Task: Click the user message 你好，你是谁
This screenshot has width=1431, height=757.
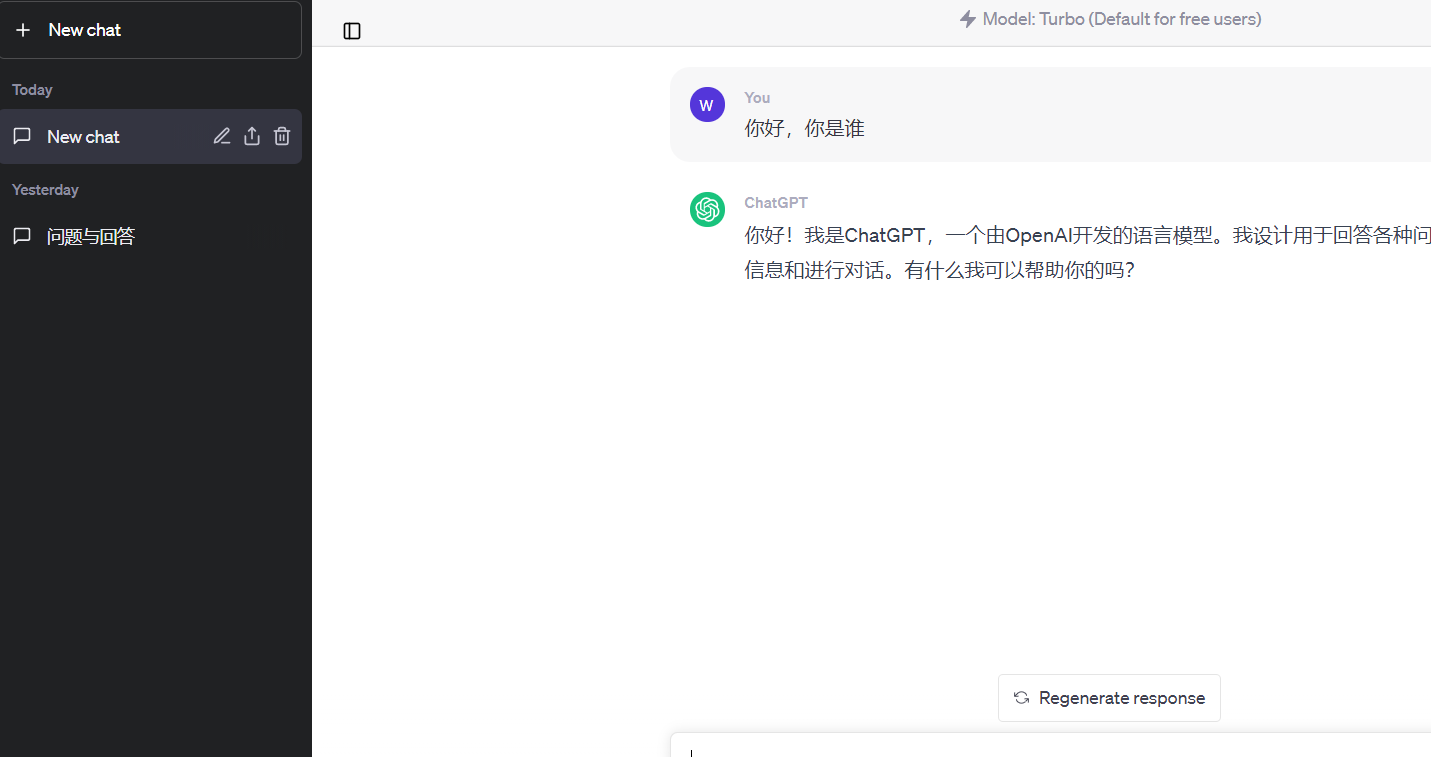Action: [x=804, y=128]
